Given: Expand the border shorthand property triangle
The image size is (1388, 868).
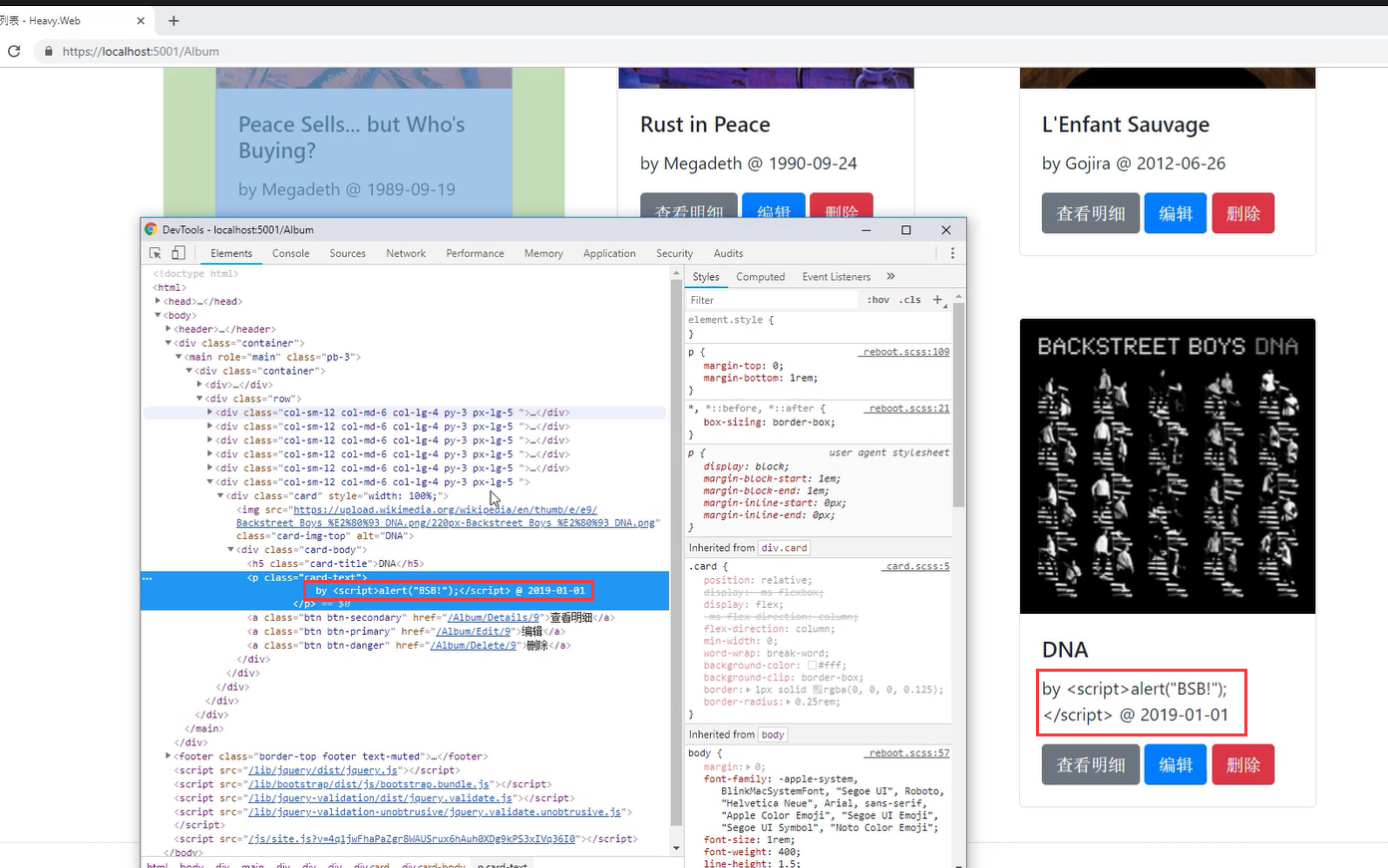Looking at the screenshot, I should 749,690.
